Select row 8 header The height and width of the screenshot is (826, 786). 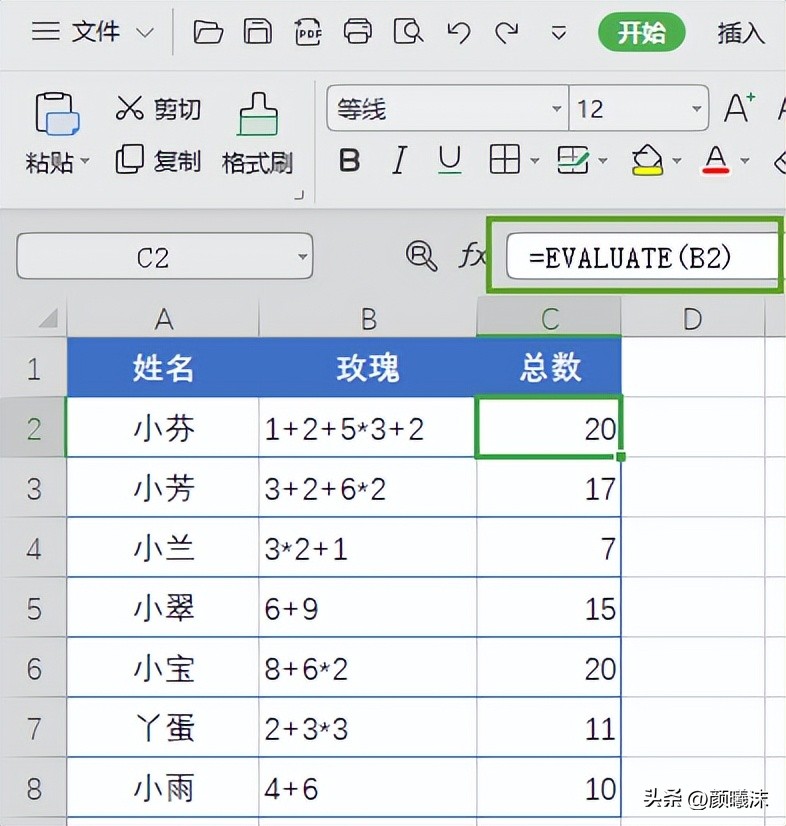34,789
